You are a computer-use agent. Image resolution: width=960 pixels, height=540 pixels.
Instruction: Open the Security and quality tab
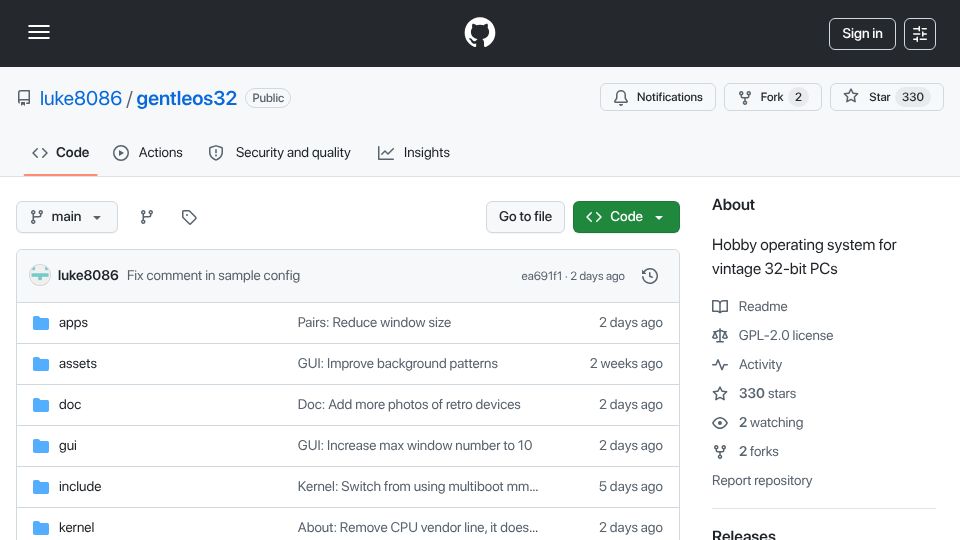point(280,152)
